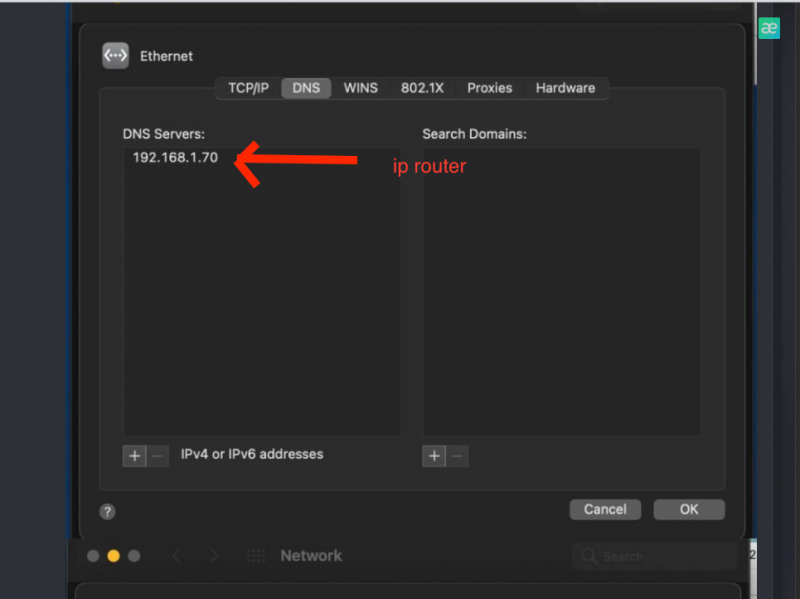This screenshot has height=599, width=800.
Task: Click the Search field in Network window
Action: 655,556
